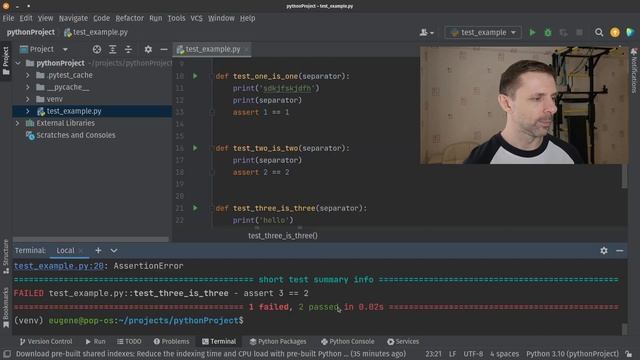The width and height of the screenshot is (640, 360).
Task: Open Search Everywhere magnifier icon
Action: click(599, 32)
